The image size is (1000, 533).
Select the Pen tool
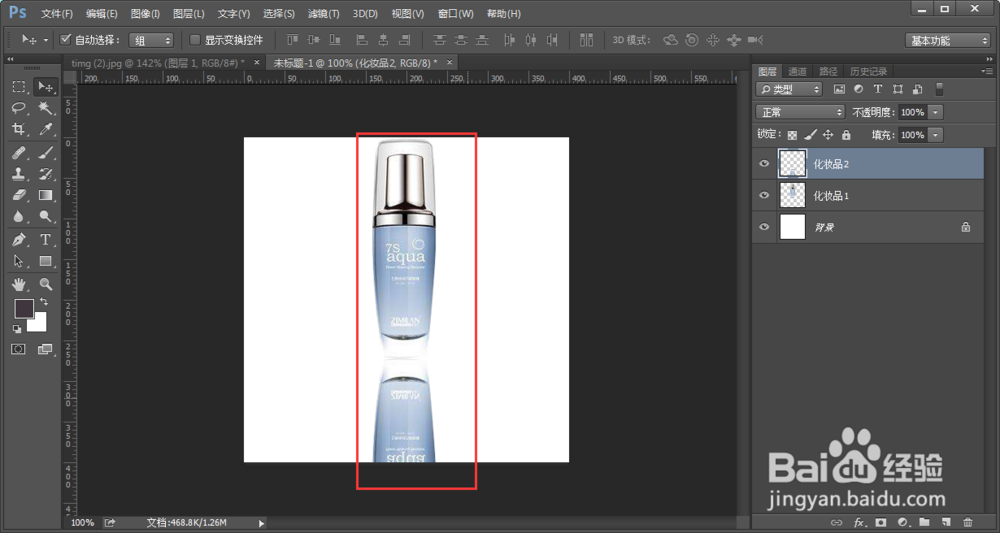click(19, 240)
